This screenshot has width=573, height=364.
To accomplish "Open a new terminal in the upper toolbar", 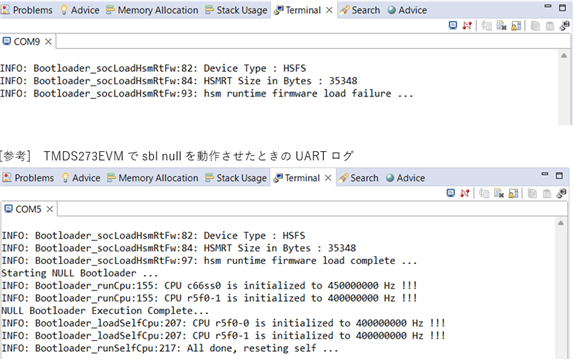I will click(x=453, y=26).
